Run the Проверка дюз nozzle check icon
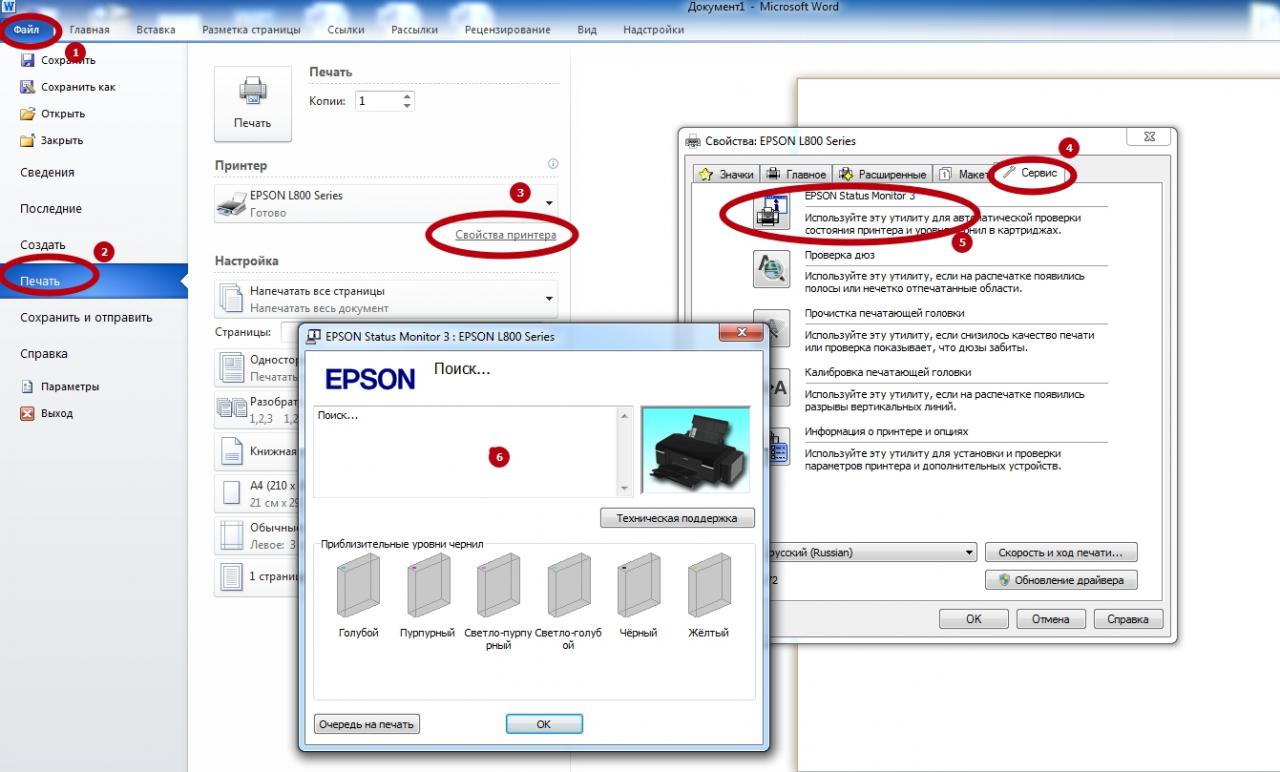The width and height of the screenshot is (1280, 772). [x=770, y=269]
